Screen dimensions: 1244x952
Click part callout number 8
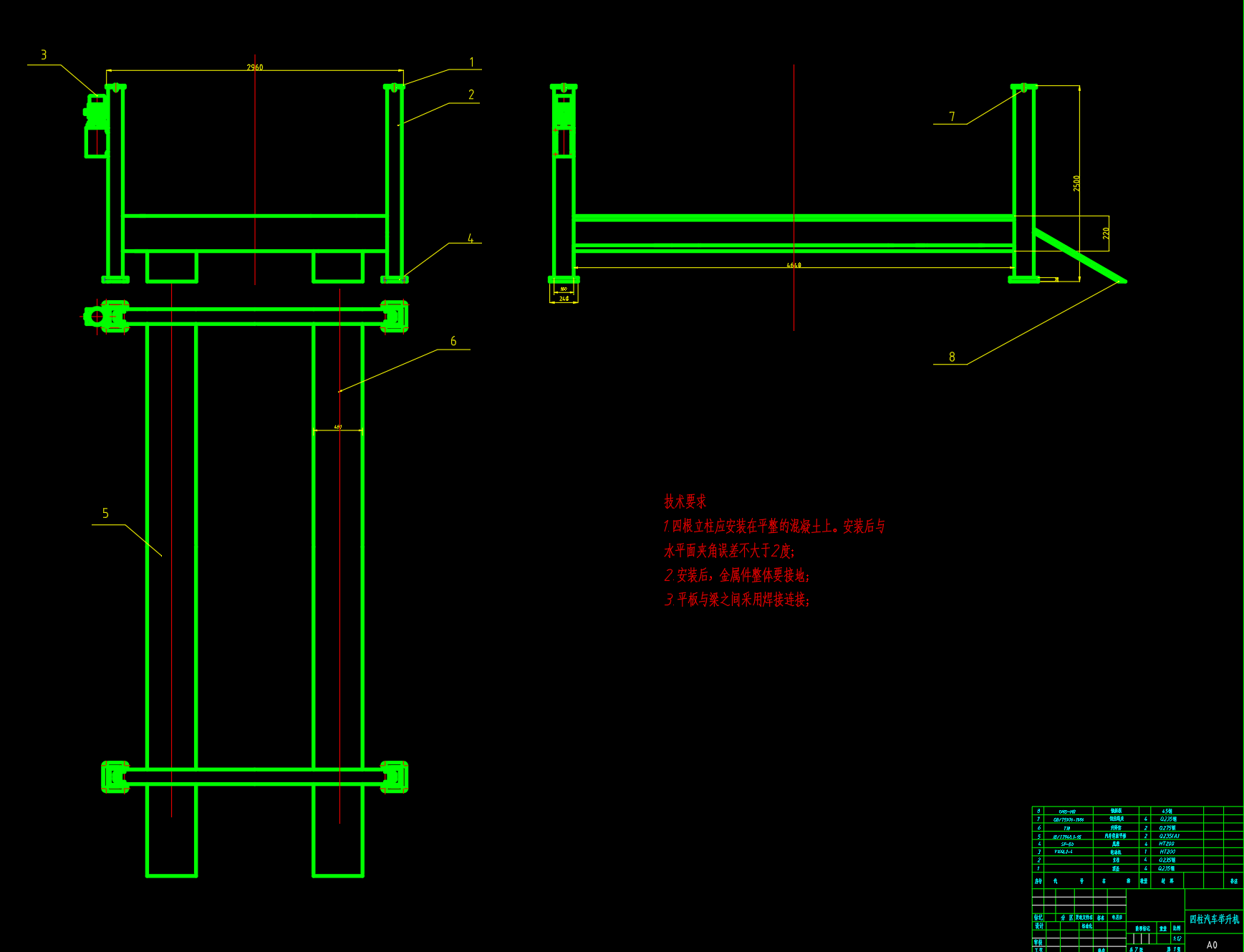(x=952, y=357)
